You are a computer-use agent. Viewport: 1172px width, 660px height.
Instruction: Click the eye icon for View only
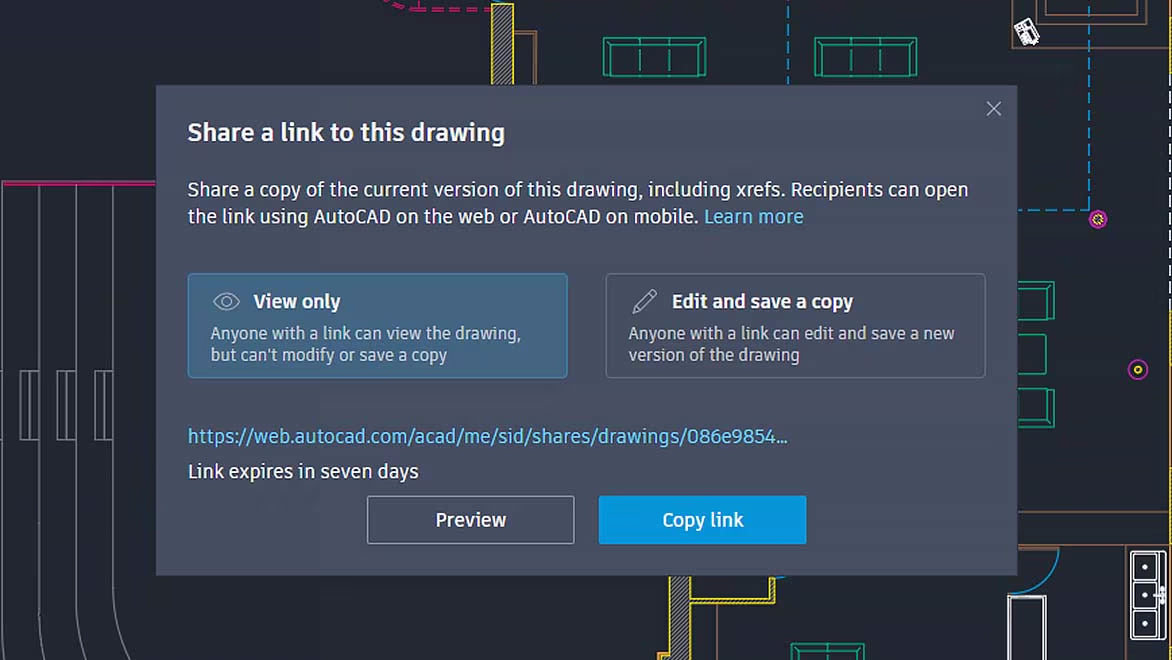point(226,301)
